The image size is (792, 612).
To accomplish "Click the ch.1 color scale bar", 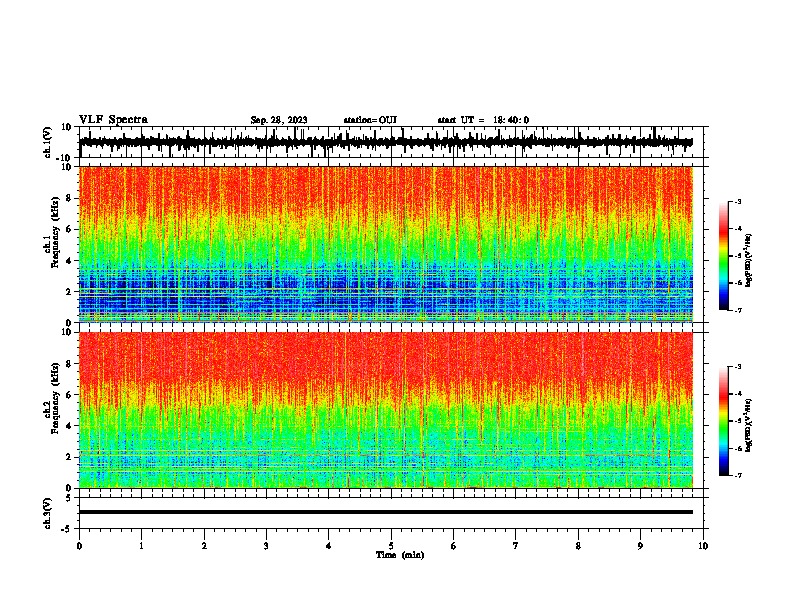I will point(723,256).
